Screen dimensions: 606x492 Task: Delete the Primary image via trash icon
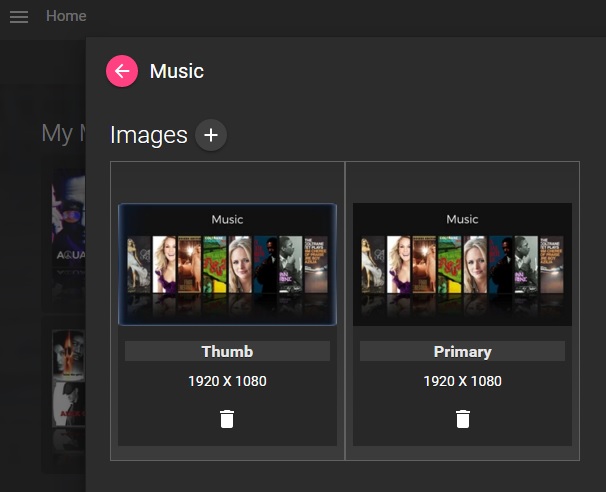462,419
